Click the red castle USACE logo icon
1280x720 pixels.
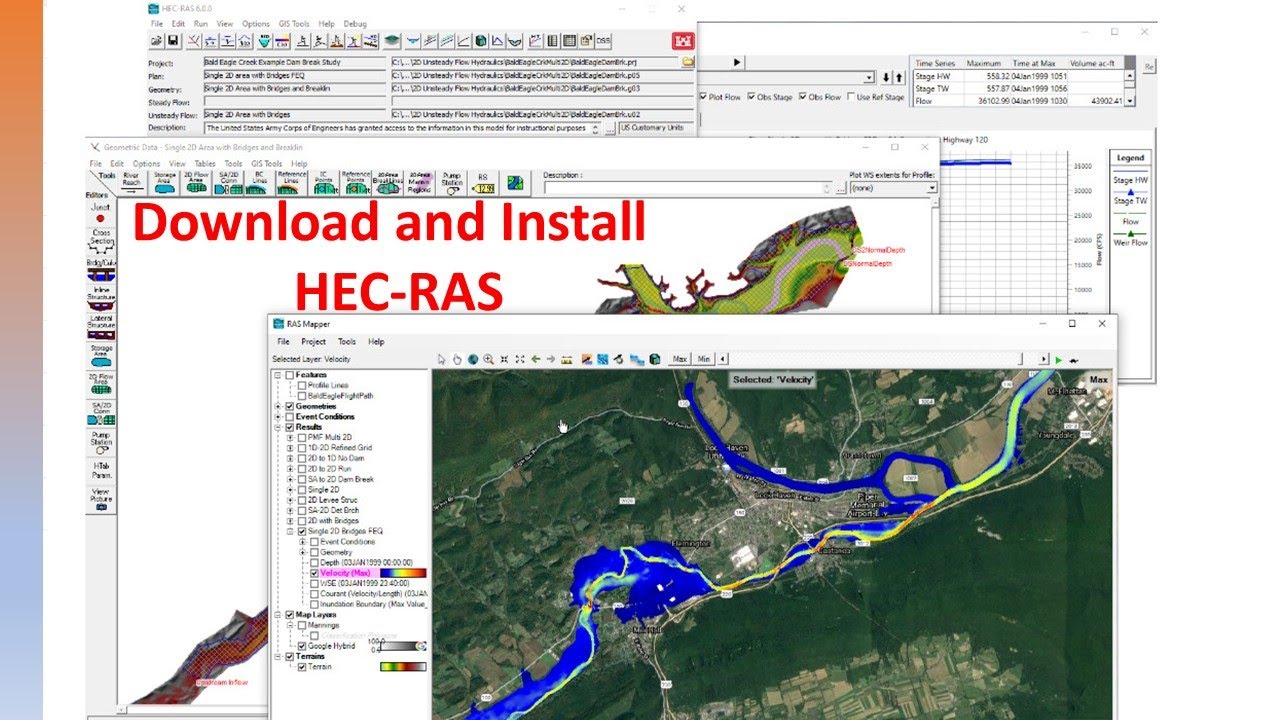coord(682,41)
